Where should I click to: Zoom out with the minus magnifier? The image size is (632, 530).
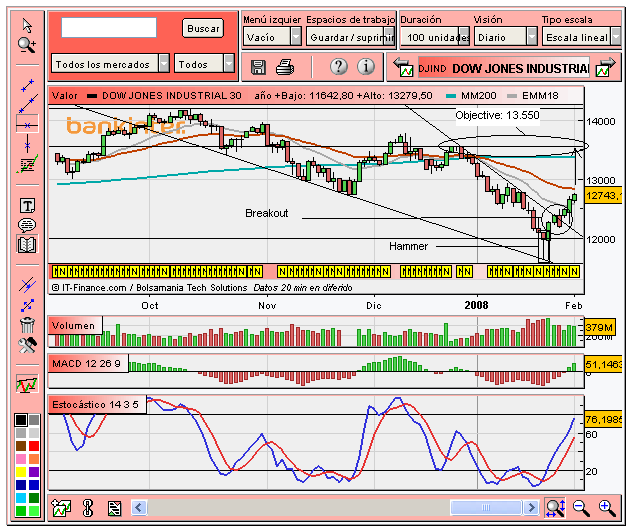(x=581, y=508)
